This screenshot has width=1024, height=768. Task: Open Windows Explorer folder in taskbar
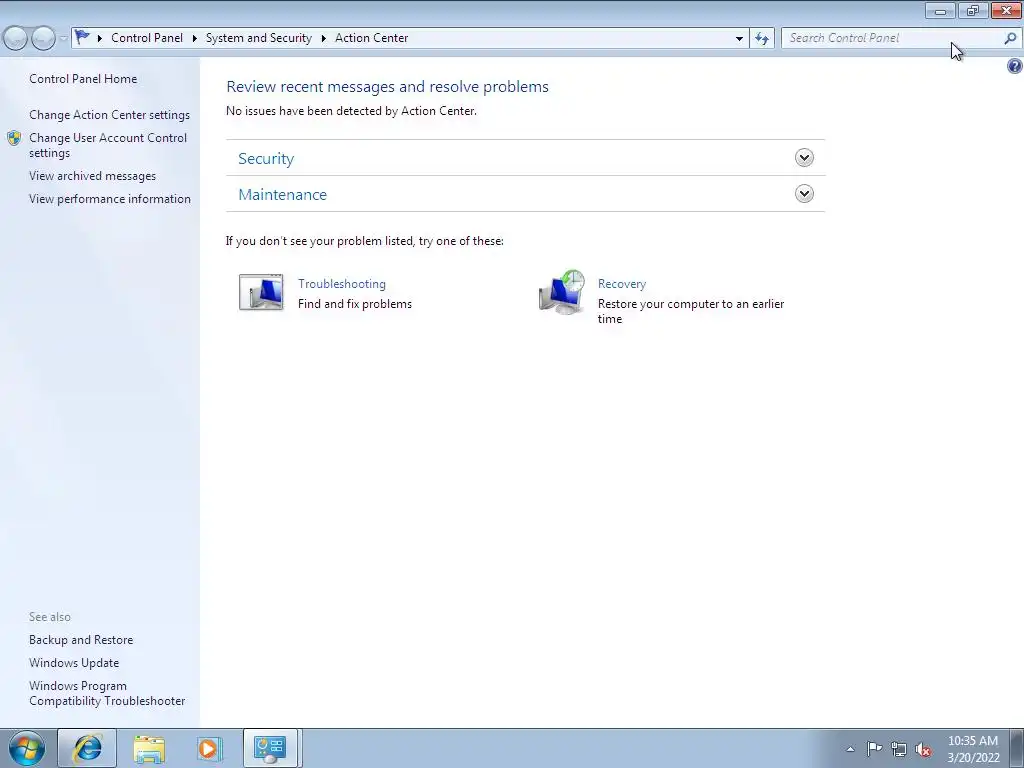tap(149, 748)
